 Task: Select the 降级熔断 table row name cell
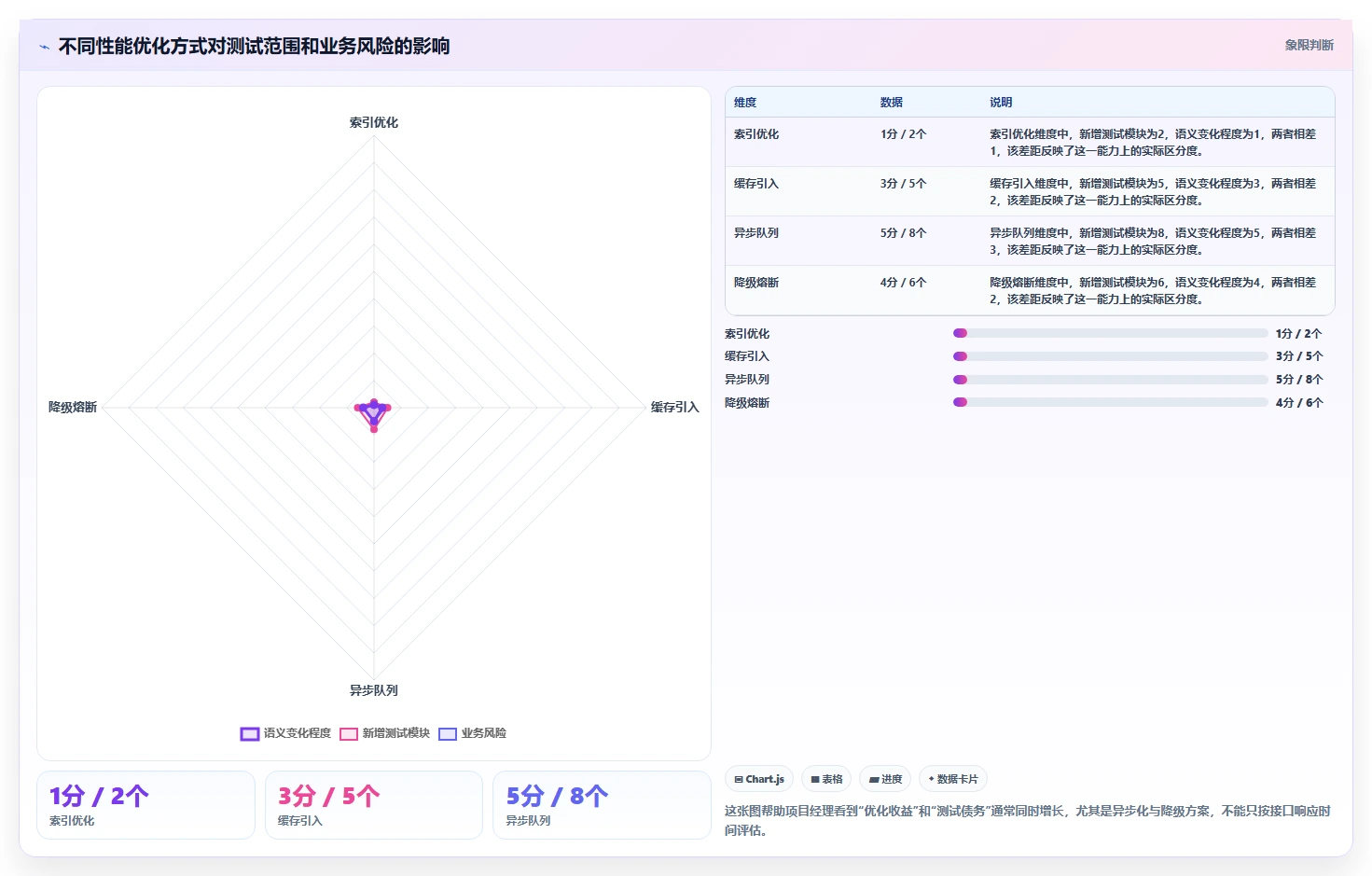[x=756, y=283]
